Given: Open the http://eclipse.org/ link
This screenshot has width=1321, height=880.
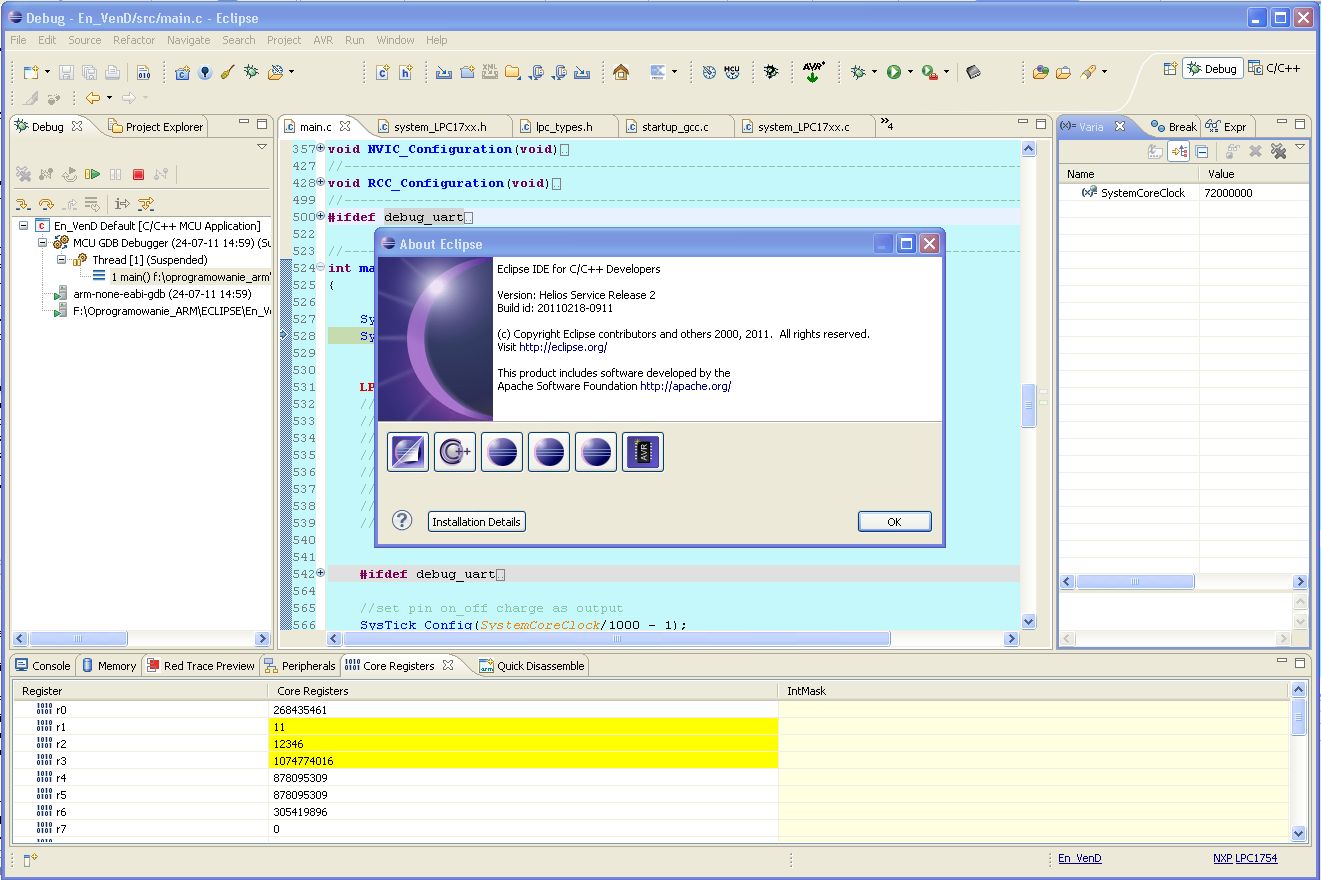Looking at the screenshot, I should 563,348.
